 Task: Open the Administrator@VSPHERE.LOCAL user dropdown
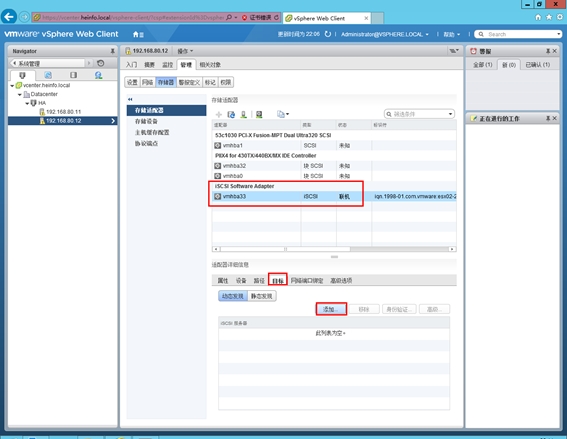click(x=385, y=34)
